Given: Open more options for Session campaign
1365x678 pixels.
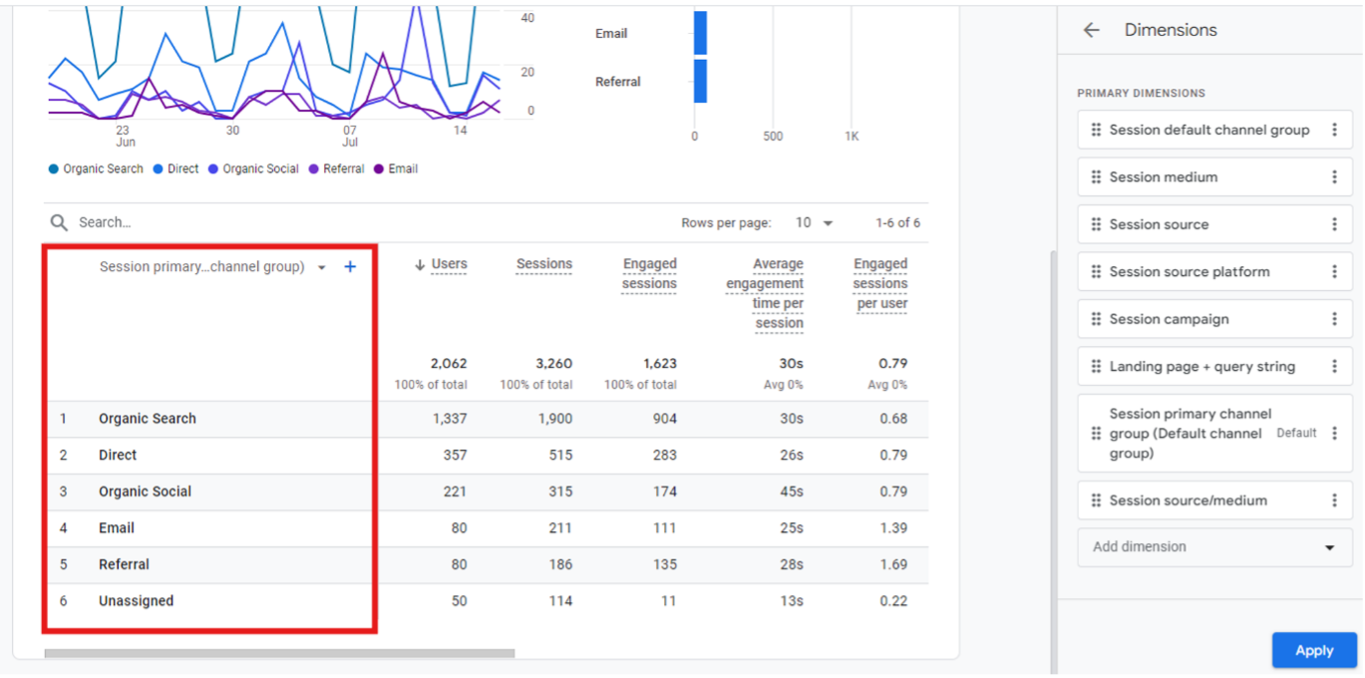Looking at the screenshot, I should point(1334,319).
